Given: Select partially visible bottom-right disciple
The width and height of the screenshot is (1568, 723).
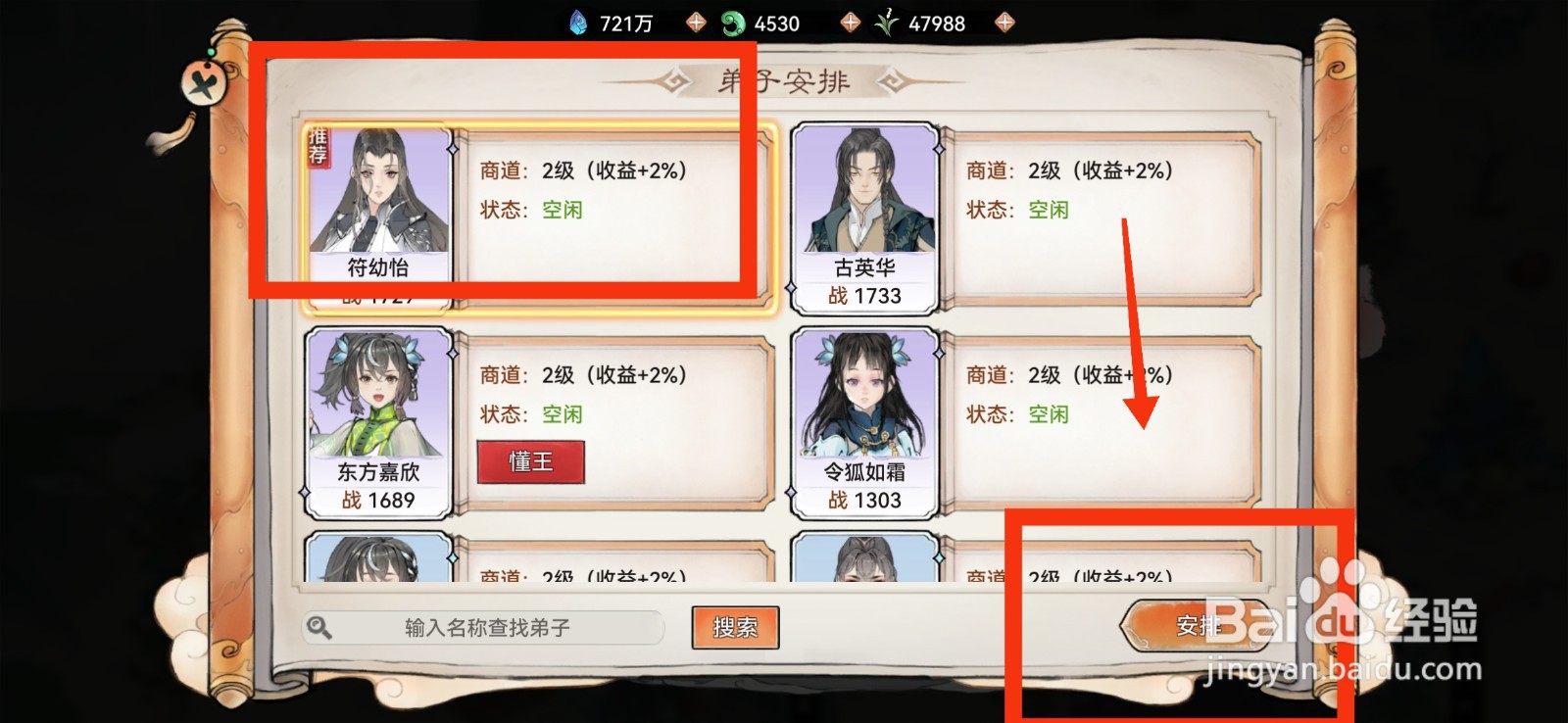Looking at the screenshot, I should click(864, 557).
